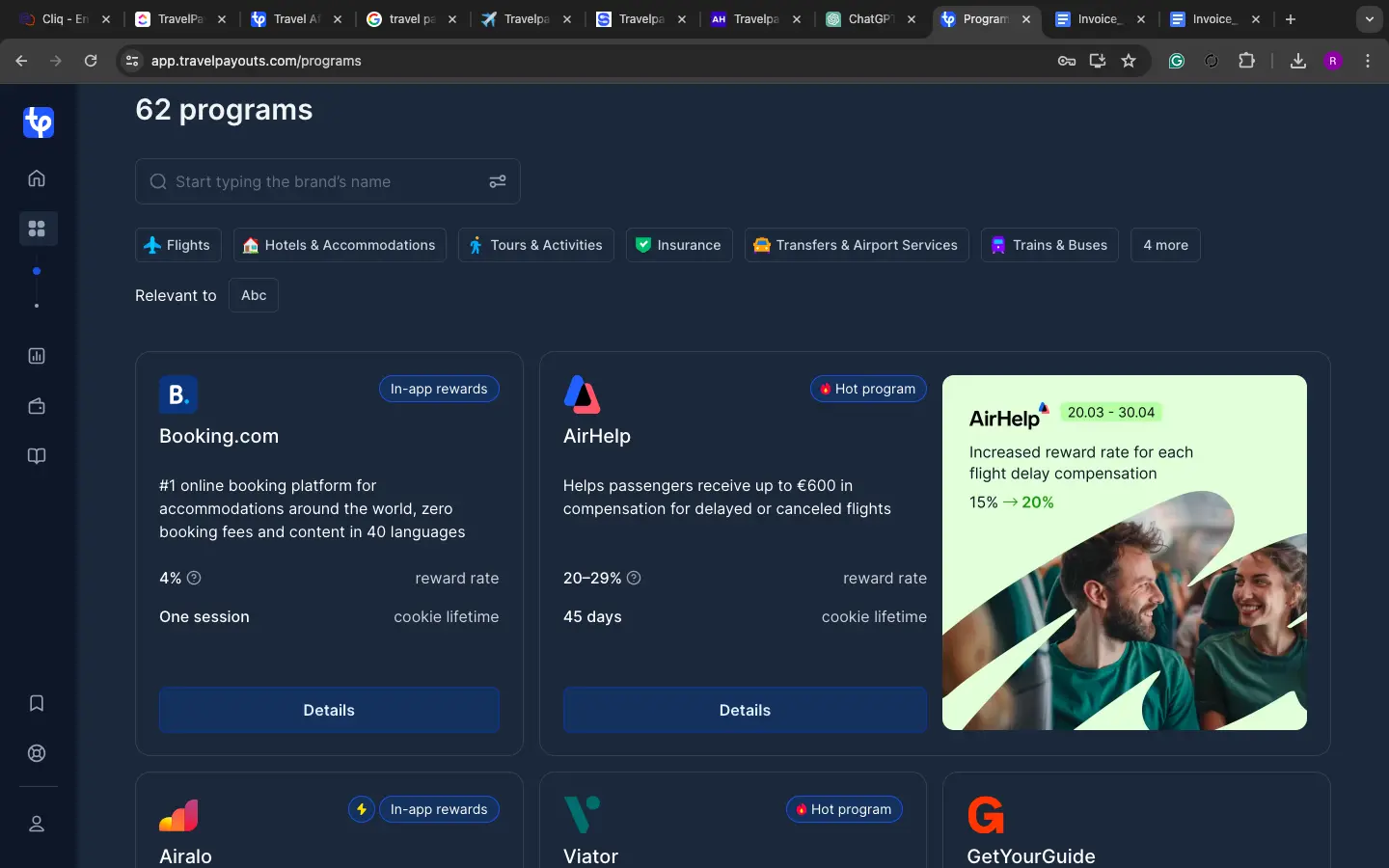Viewport: 1389px width, 868px height.
Task: Expand the 4 more categories
Action: 1165,245
